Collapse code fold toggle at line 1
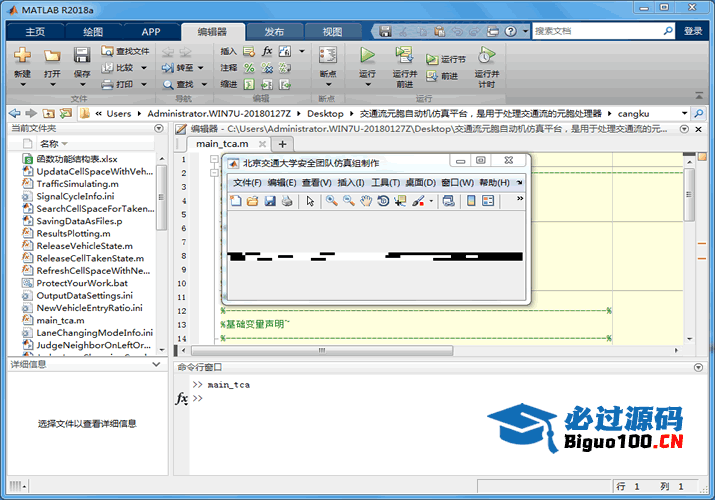Viewport: 715px width, 500px height. (x=214, y=159)
